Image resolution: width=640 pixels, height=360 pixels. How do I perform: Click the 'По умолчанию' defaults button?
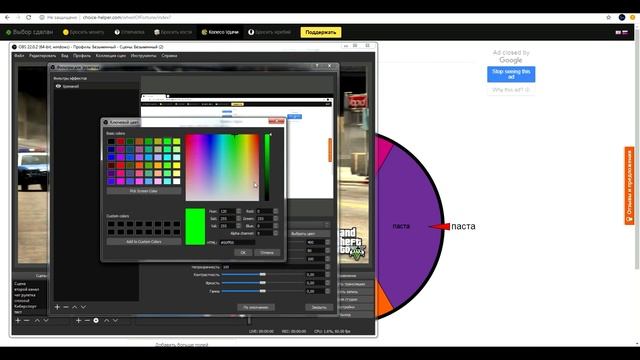tap(256, 307)
